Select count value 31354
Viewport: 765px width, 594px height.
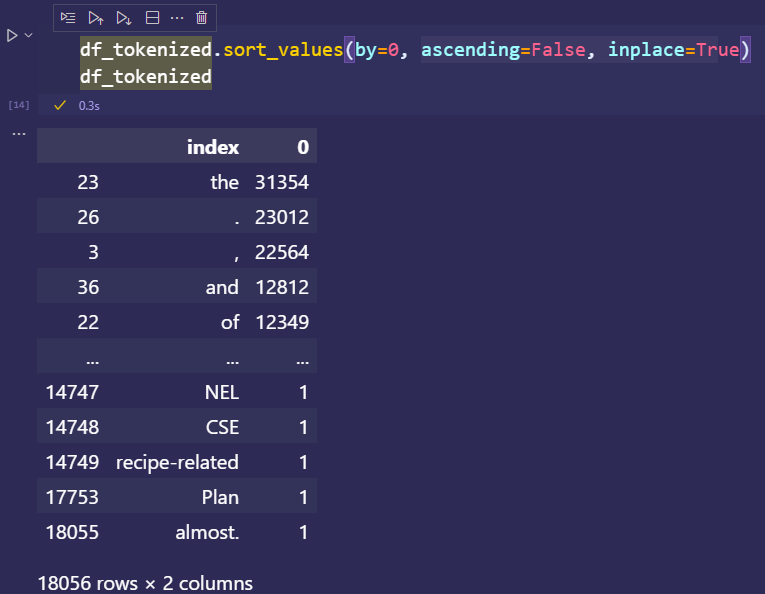tap(282, 182)
